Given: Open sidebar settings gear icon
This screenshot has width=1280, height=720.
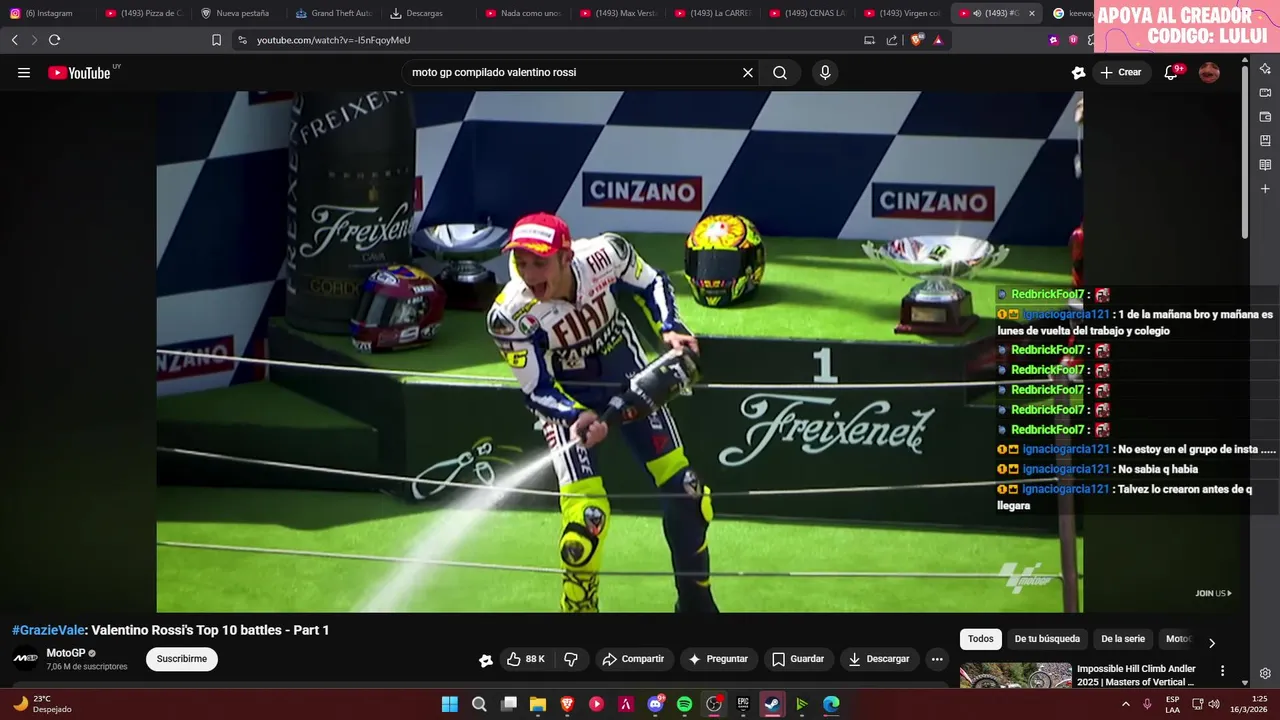Looking at the screenshot, I should coord(1265,674).
